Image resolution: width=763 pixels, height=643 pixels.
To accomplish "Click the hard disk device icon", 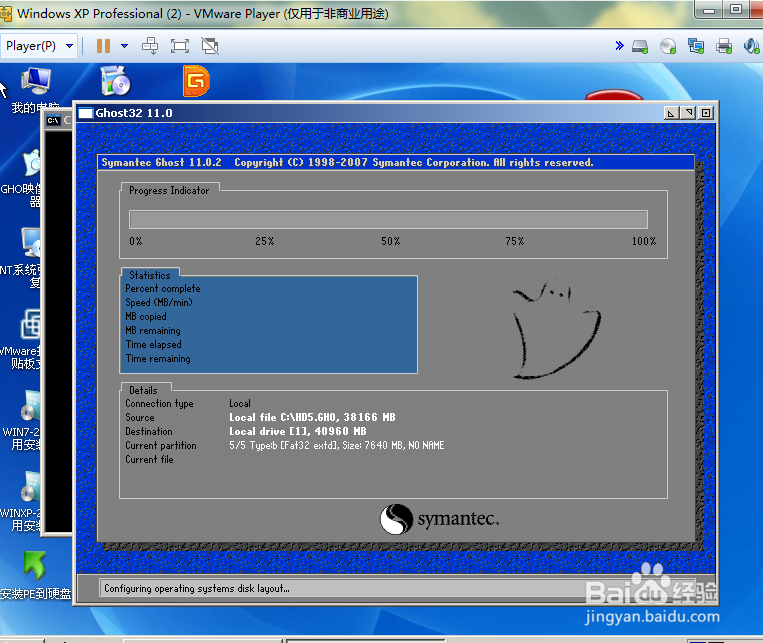I will [640, 46].
